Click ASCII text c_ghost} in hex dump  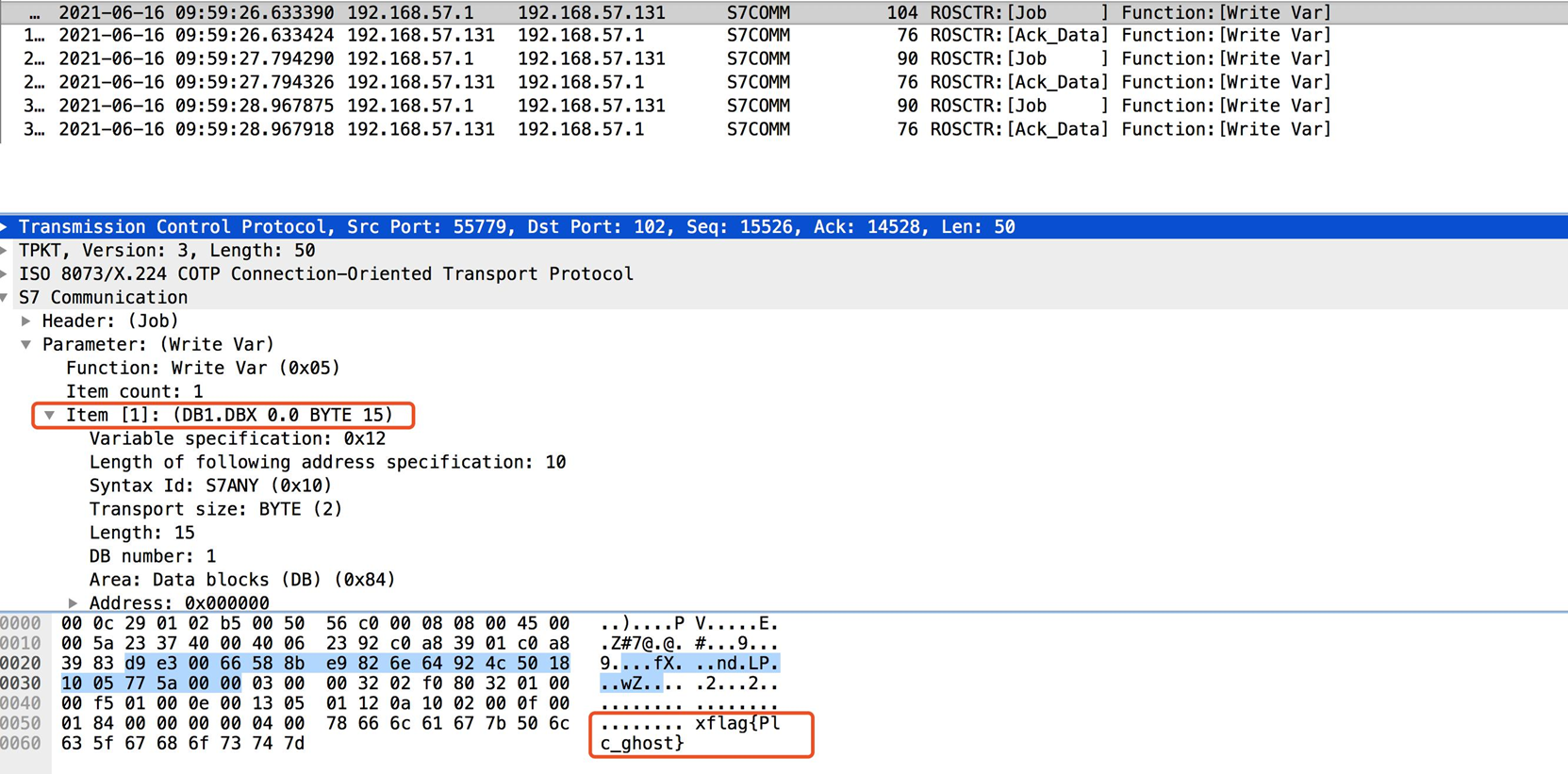(x=642, y=744)
